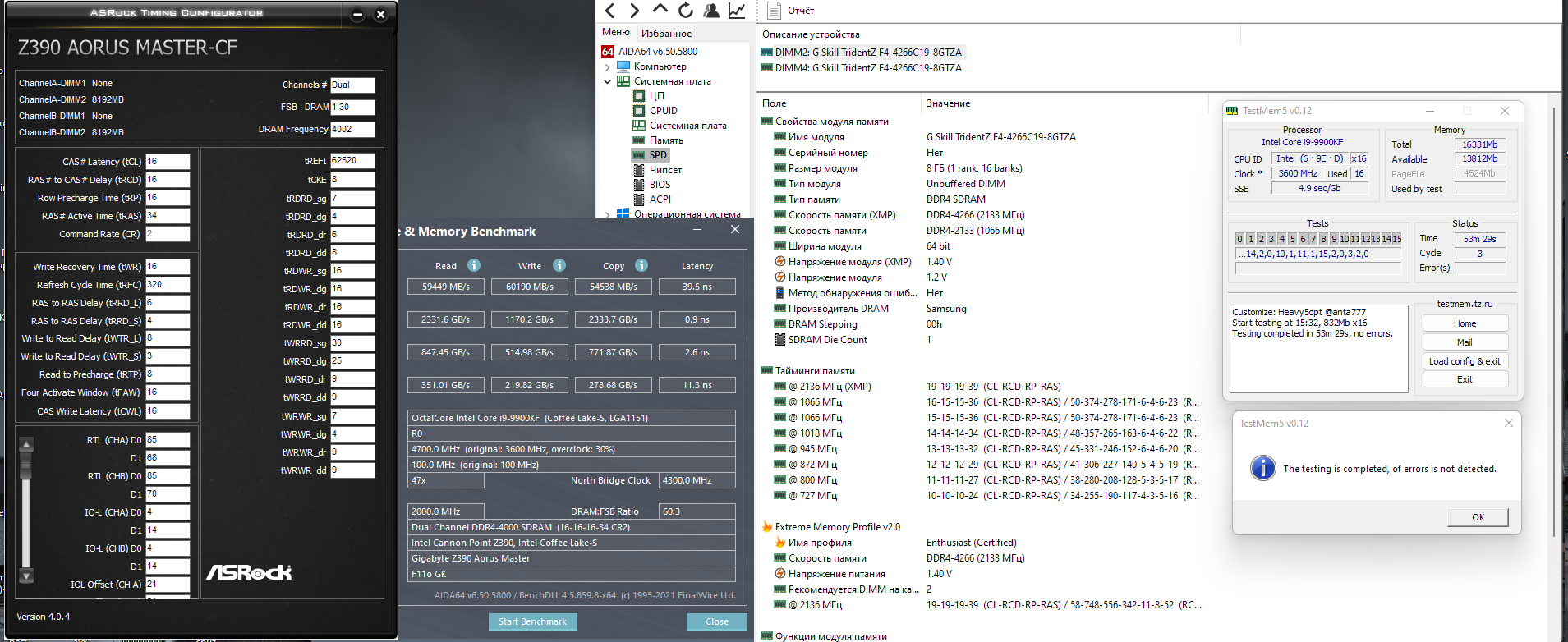Switch to the Меню tab
The image size is (1568, 642).
(x=616, y=32)
